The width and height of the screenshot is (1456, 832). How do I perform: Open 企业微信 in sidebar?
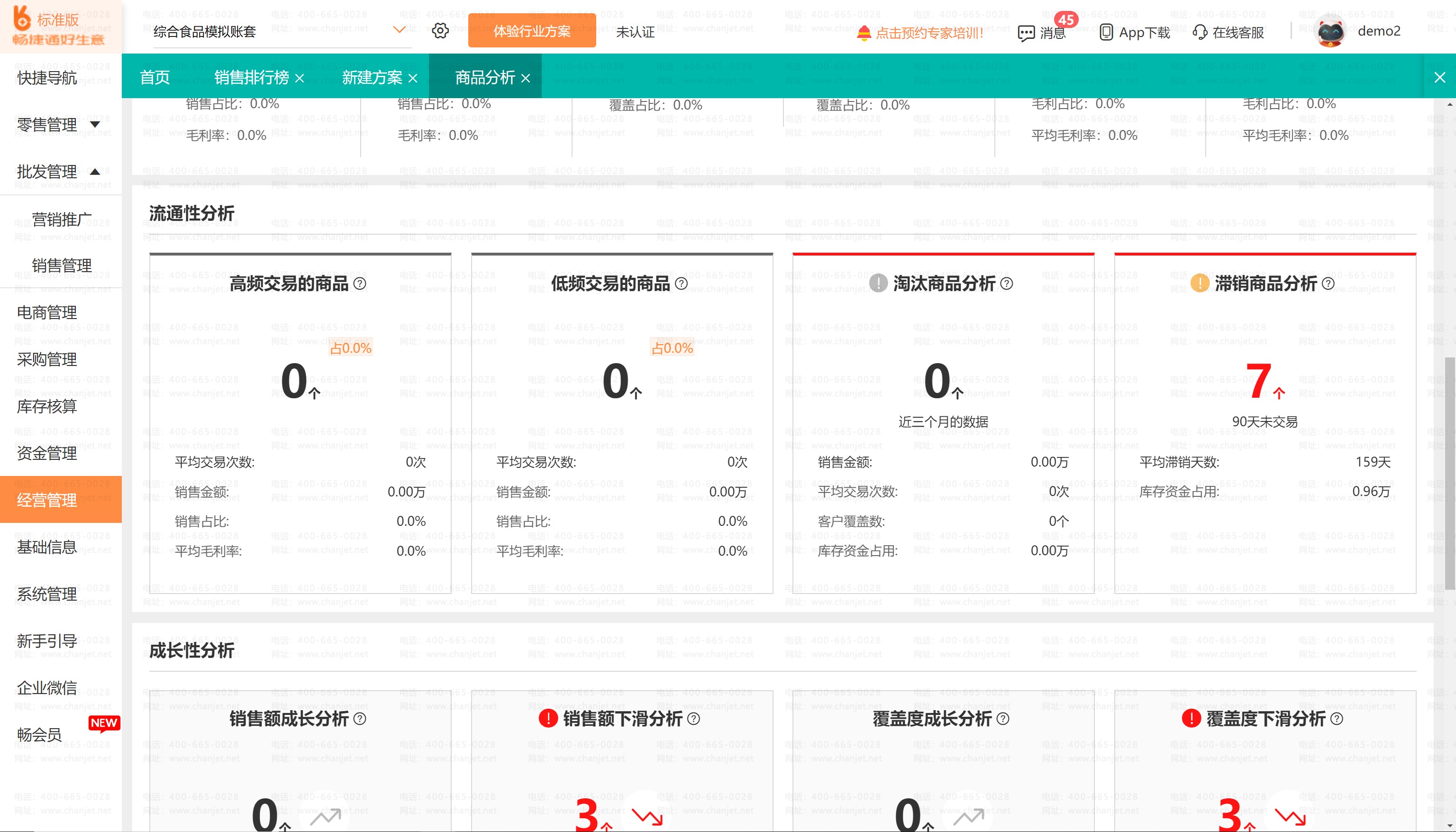coord(47,687)
